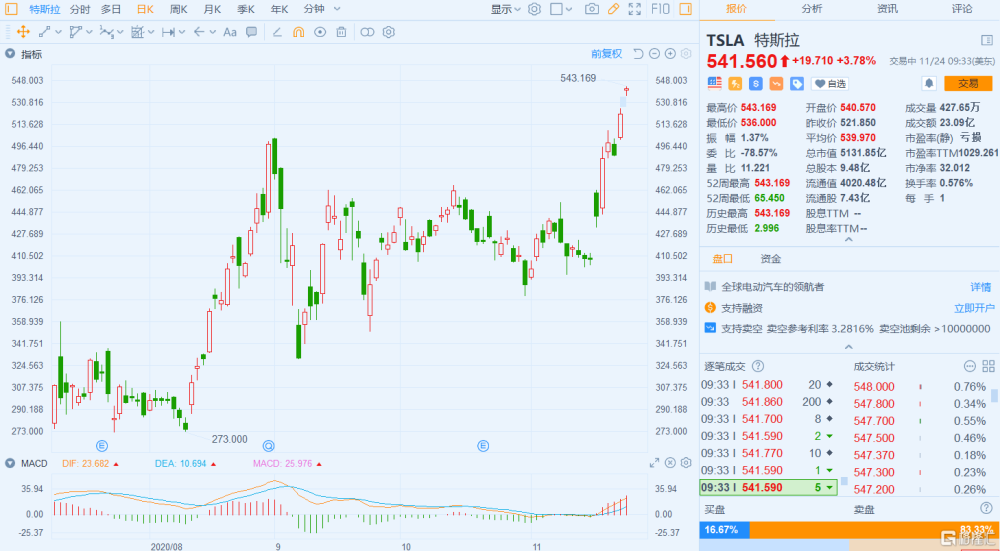Screen dimensions: 1000x551
Task: Click 前复权 price adjustment link
Action: 606,54
